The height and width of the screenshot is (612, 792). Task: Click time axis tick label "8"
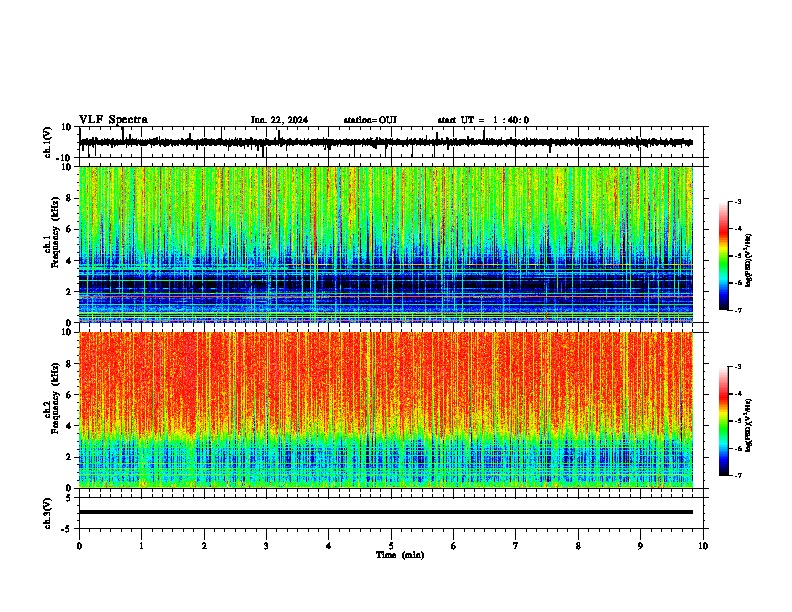[x=578, y=546]
